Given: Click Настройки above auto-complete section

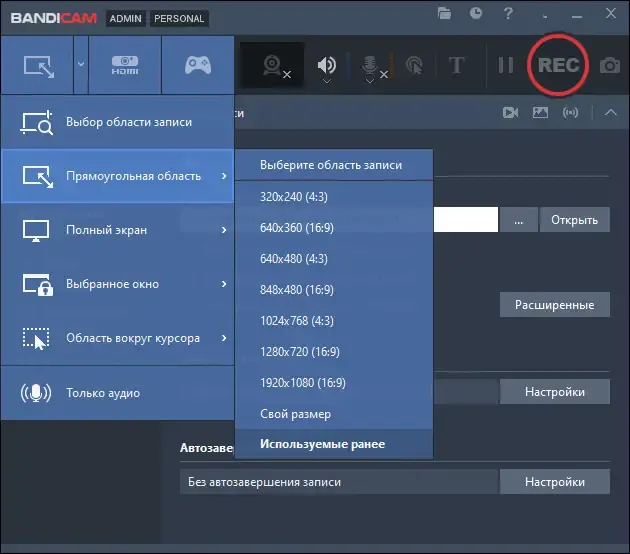Looking at the screenshot, I should click(x=554, y=392).
